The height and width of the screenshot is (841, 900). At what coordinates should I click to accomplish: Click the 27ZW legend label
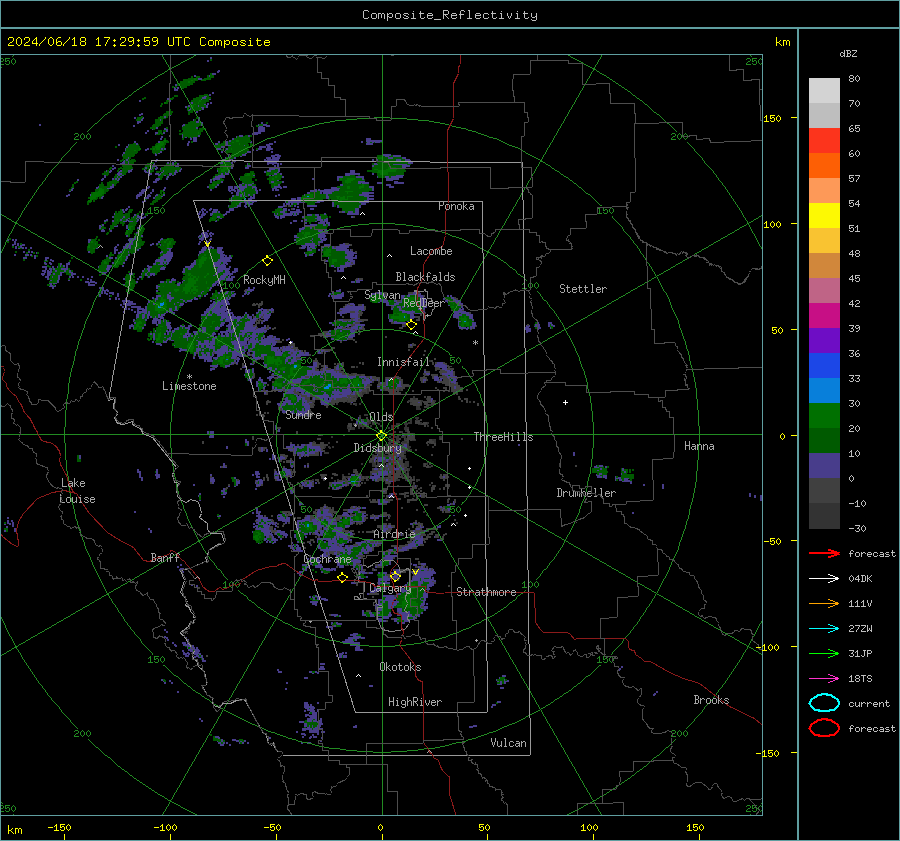click(x=860, y=629)
